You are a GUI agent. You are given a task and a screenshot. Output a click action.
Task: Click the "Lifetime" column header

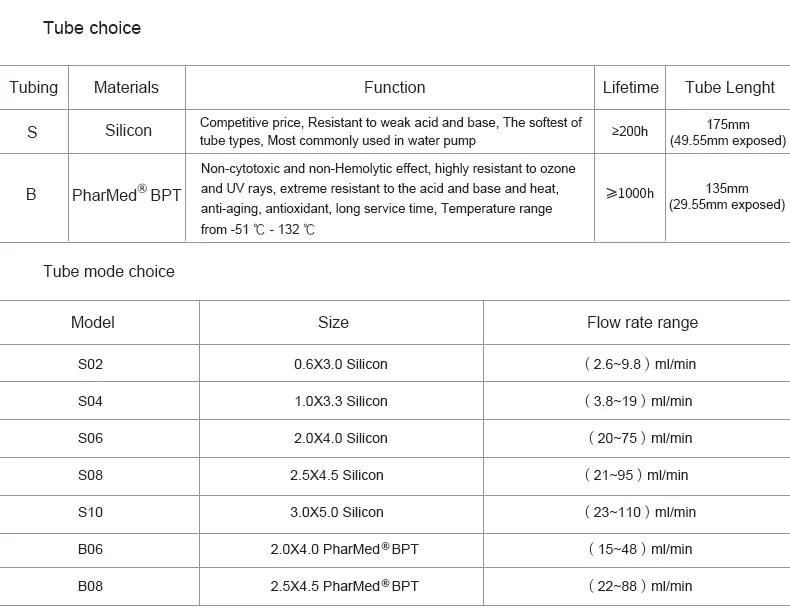click(630, 88)
